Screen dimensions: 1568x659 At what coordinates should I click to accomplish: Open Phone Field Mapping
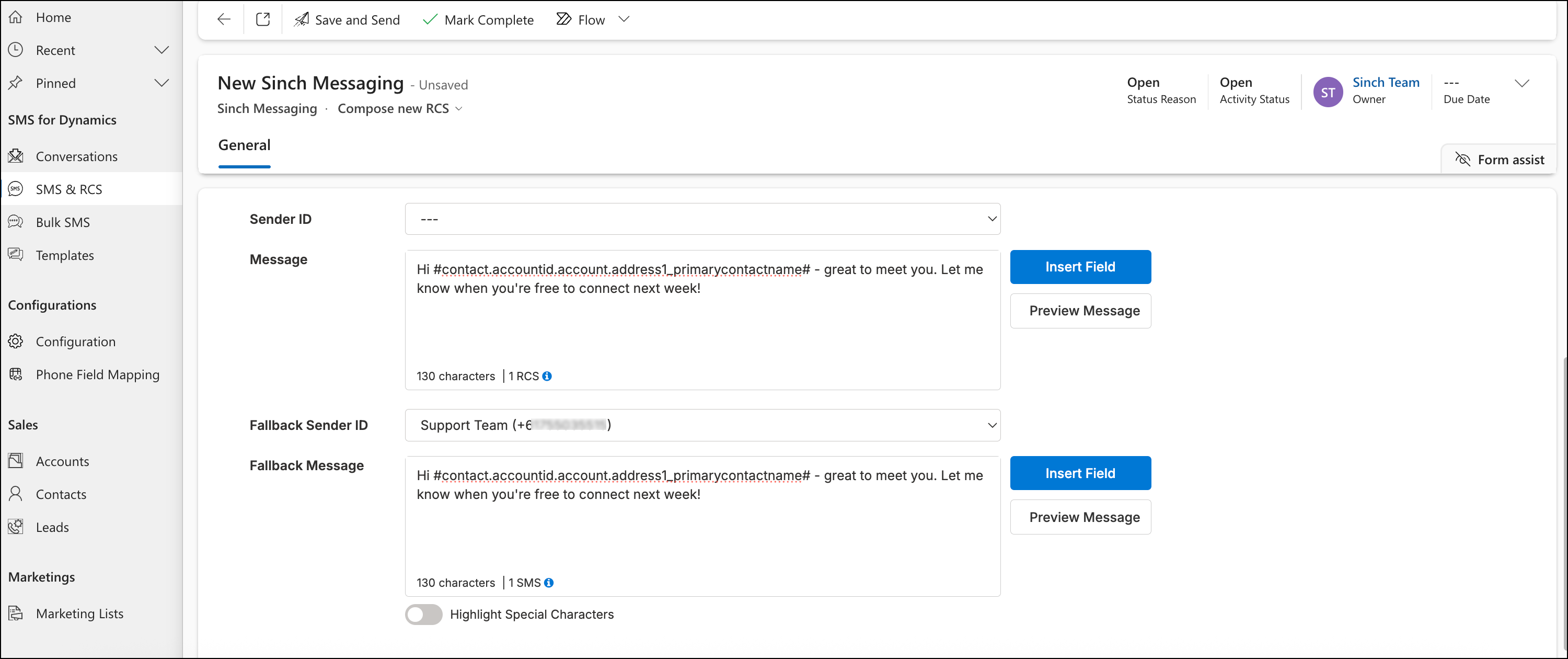[98, 374]
